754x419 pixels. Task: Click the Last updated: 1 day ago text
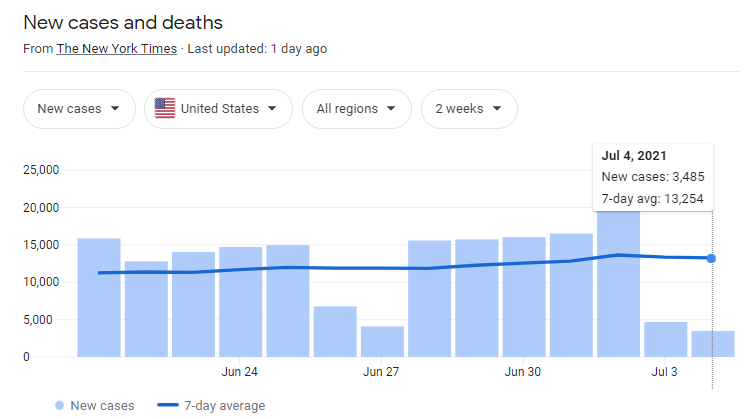click(x=257, y=49)
